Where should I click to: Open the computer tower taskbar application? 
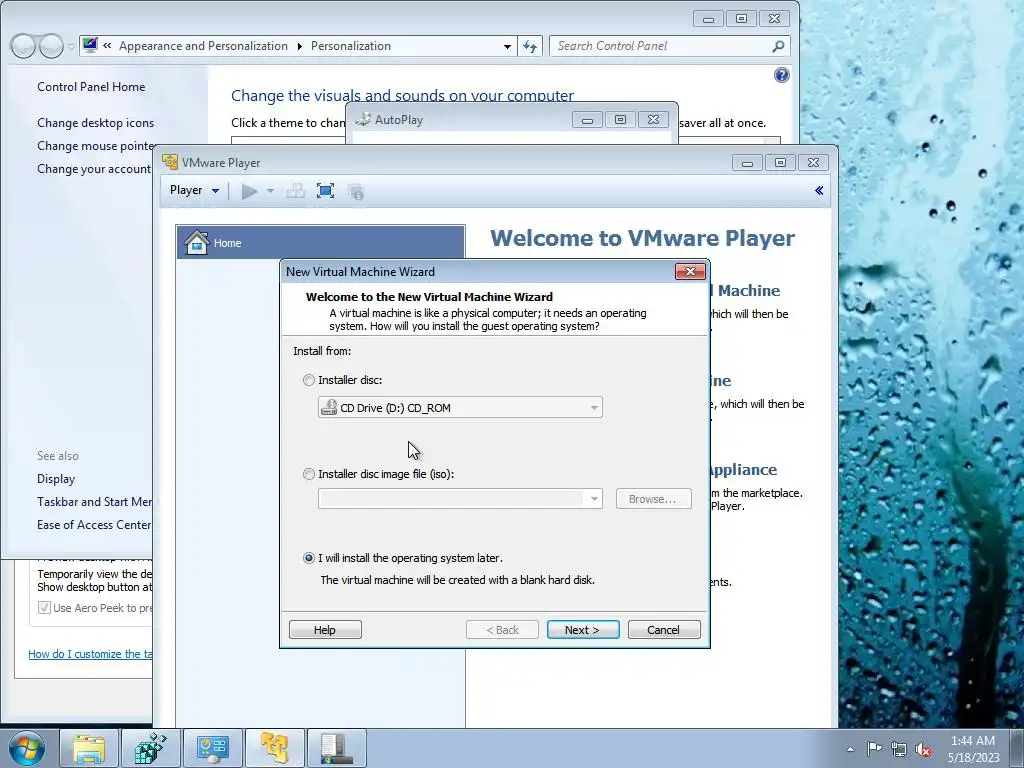point(337,748)
